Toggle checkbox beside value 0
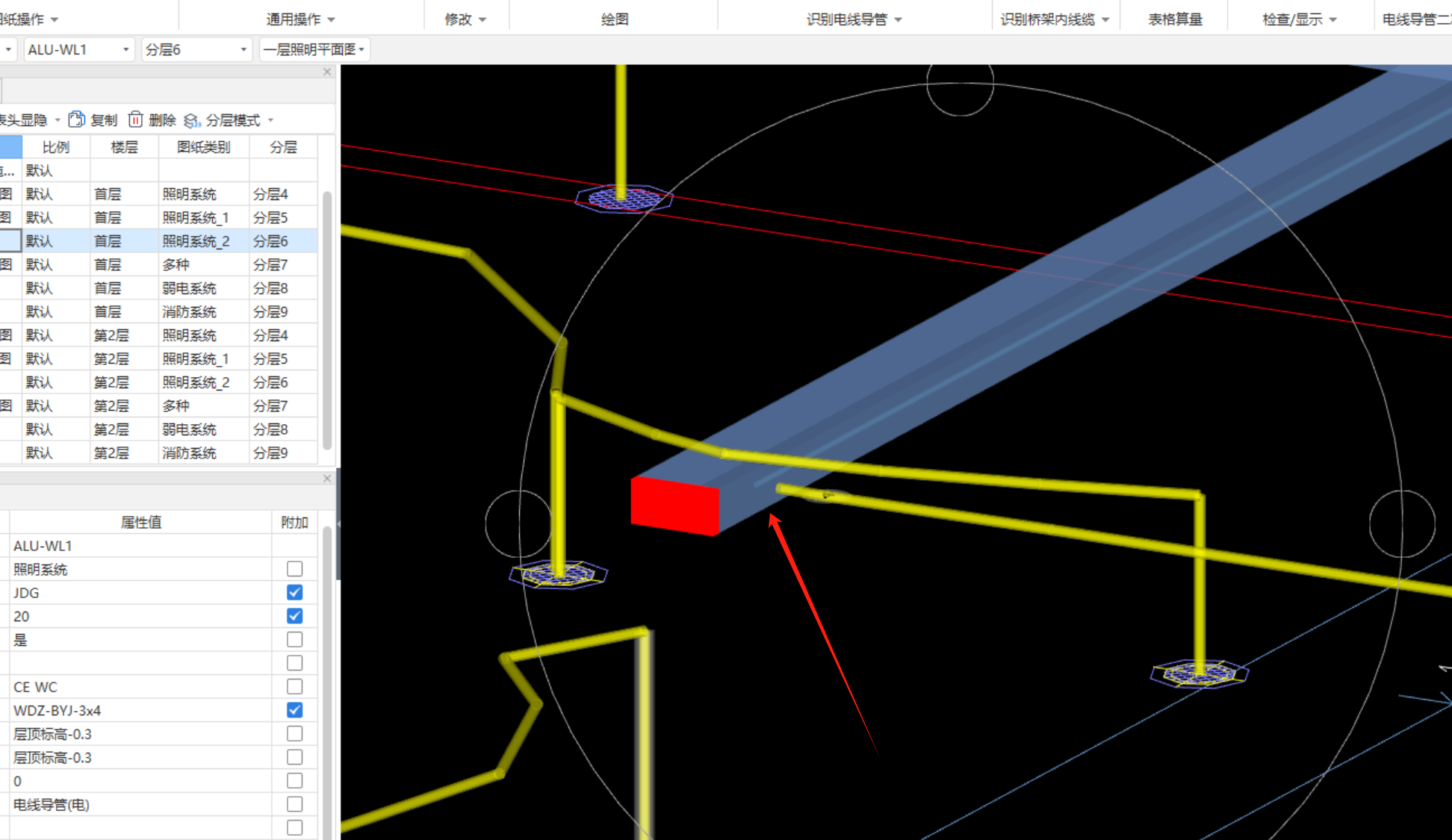The width and height of the screenshot is (1452, 840). 294,780
